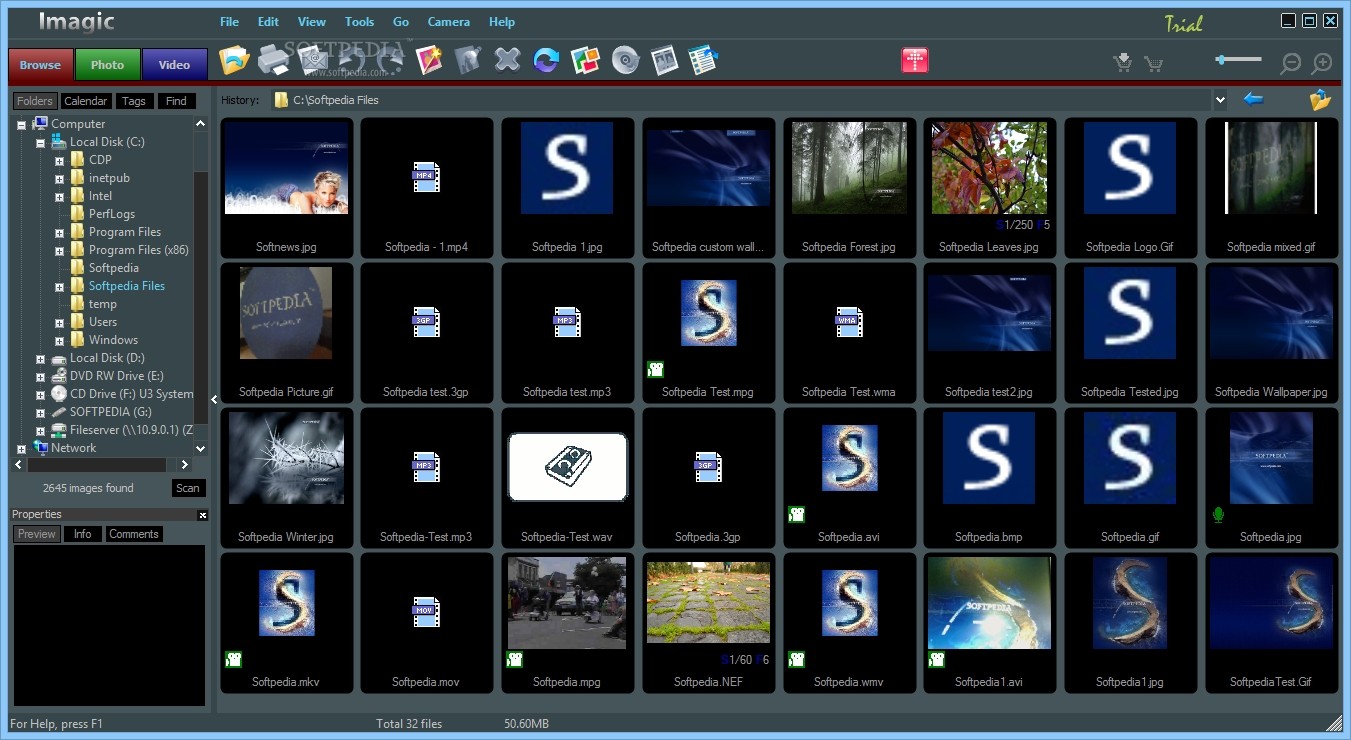Click the contact sheet icon
Screen dimensions: 1351x740
point(664,61)
